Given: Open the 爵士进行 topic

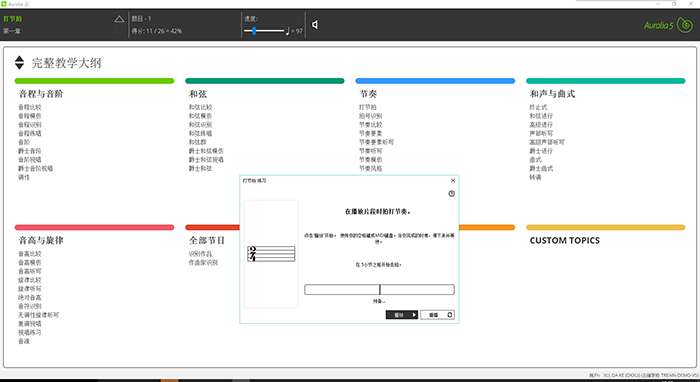Looking at the screenshot, I should click(541, 151).
